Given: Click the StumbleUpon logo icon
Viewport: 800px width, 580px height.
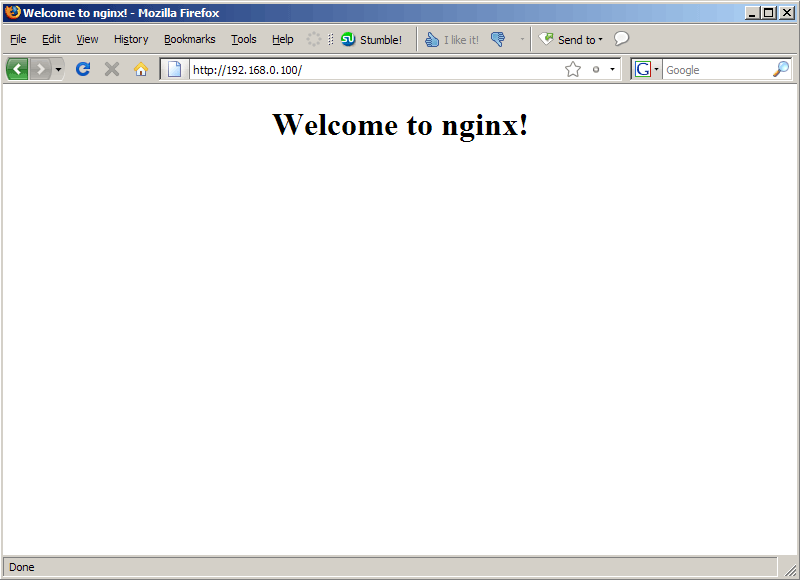Looking at the screenshot, I should coord(348,39).
